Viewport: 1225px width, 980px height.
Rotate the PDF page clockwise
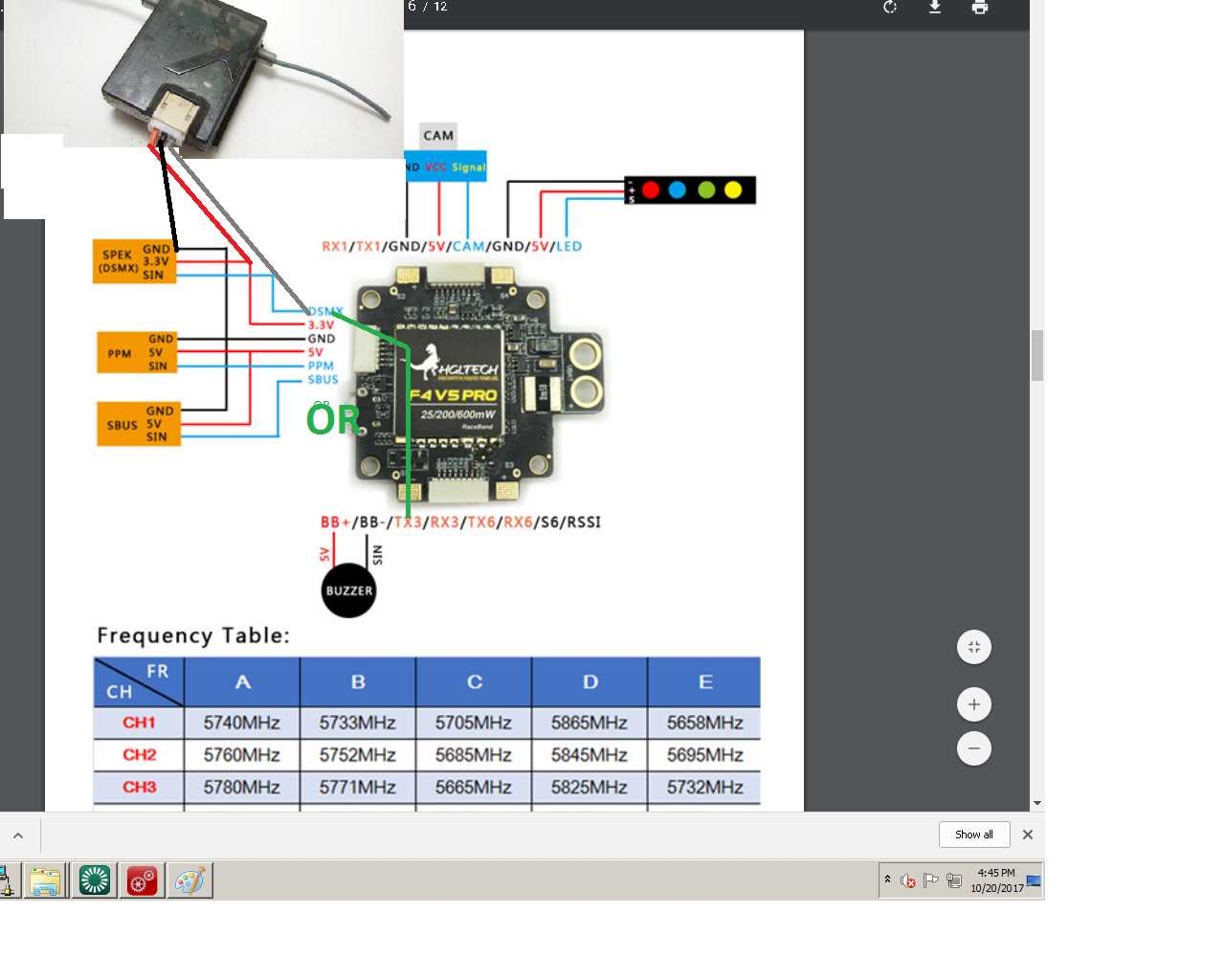(890, 8)
